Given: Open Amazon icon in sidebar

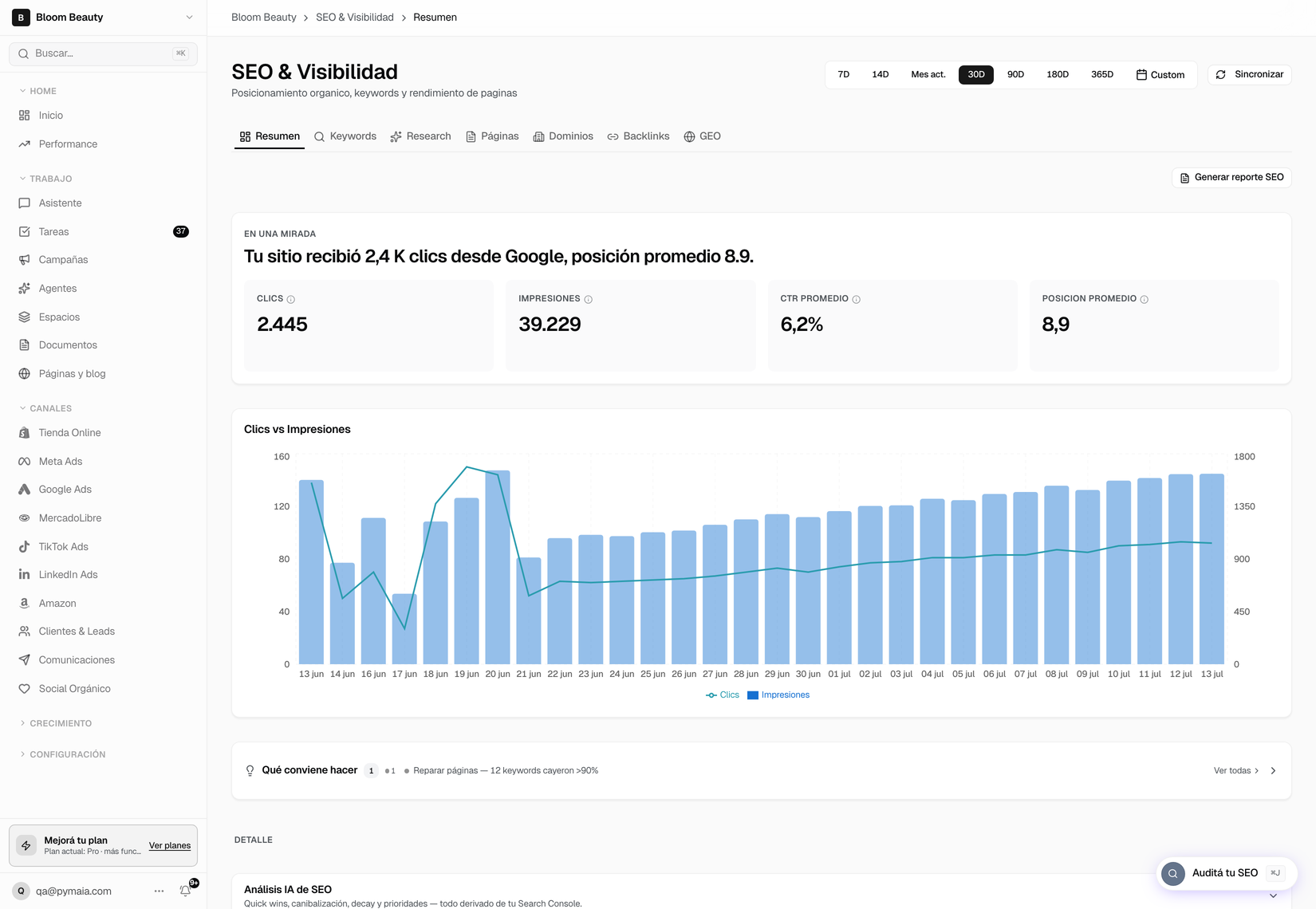Looking at the screenshot, I should tap(24, 604).
